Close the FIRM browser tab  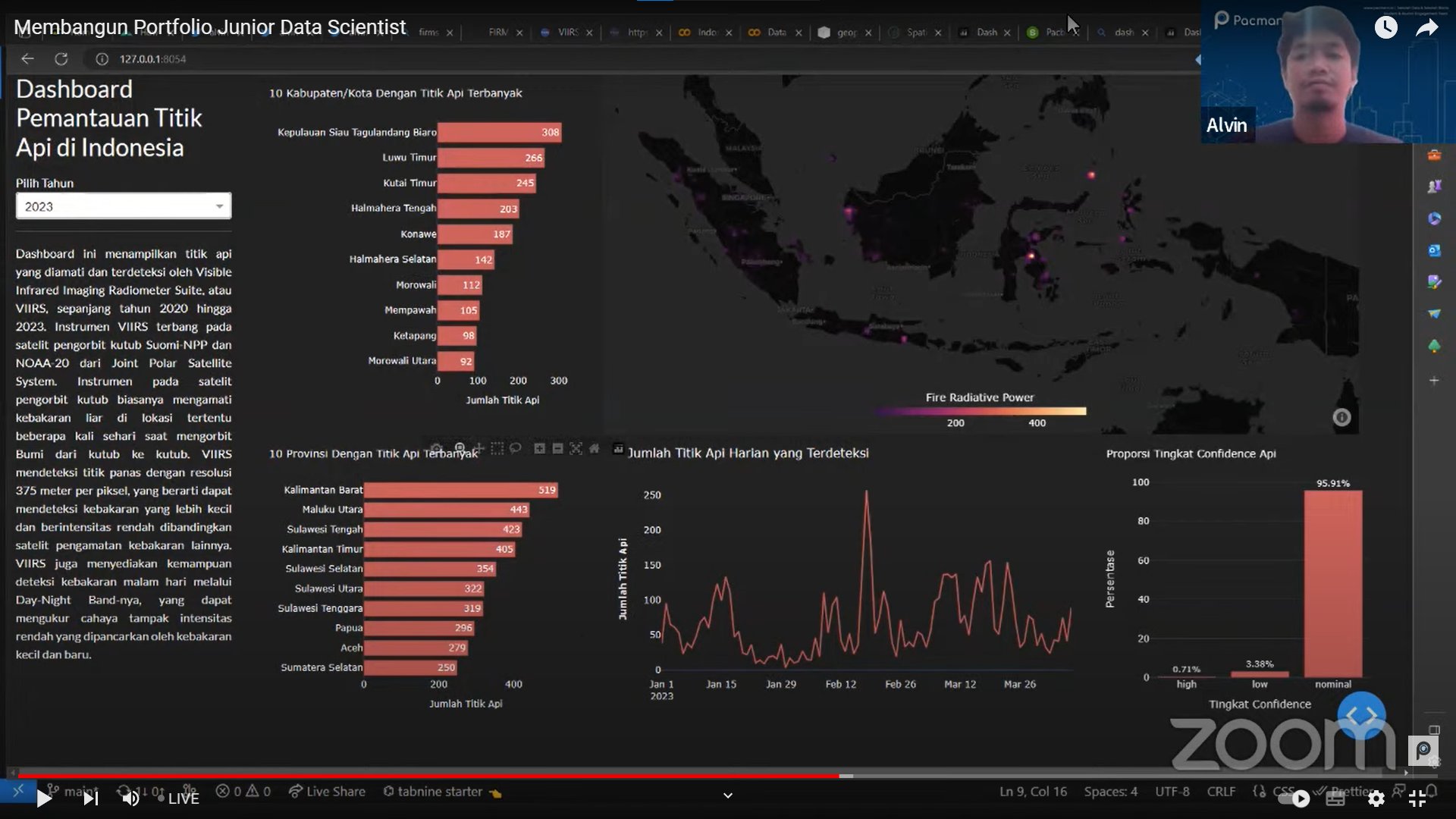point(519,33)
